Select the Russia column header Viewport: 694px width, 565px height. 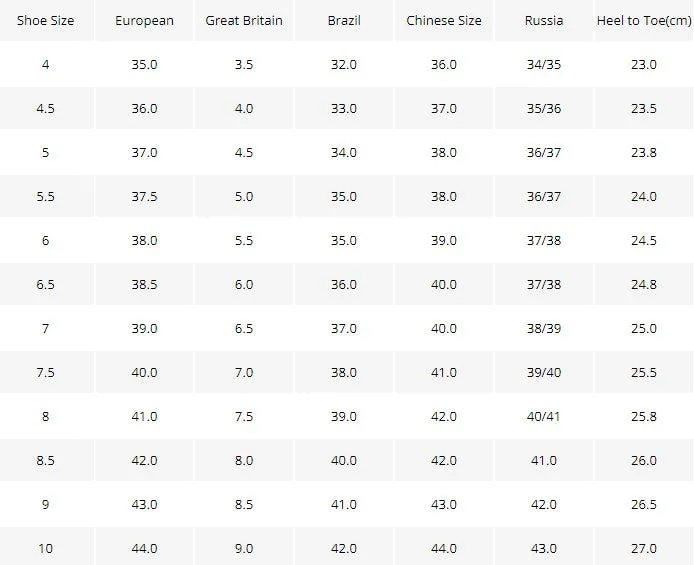544,20
